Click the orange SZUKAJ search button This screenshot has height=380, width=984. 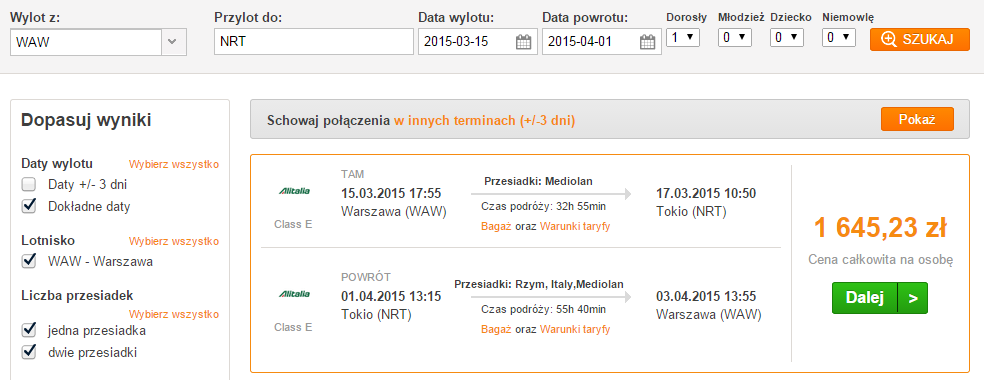pyautogui.click(x=919, y=39)
